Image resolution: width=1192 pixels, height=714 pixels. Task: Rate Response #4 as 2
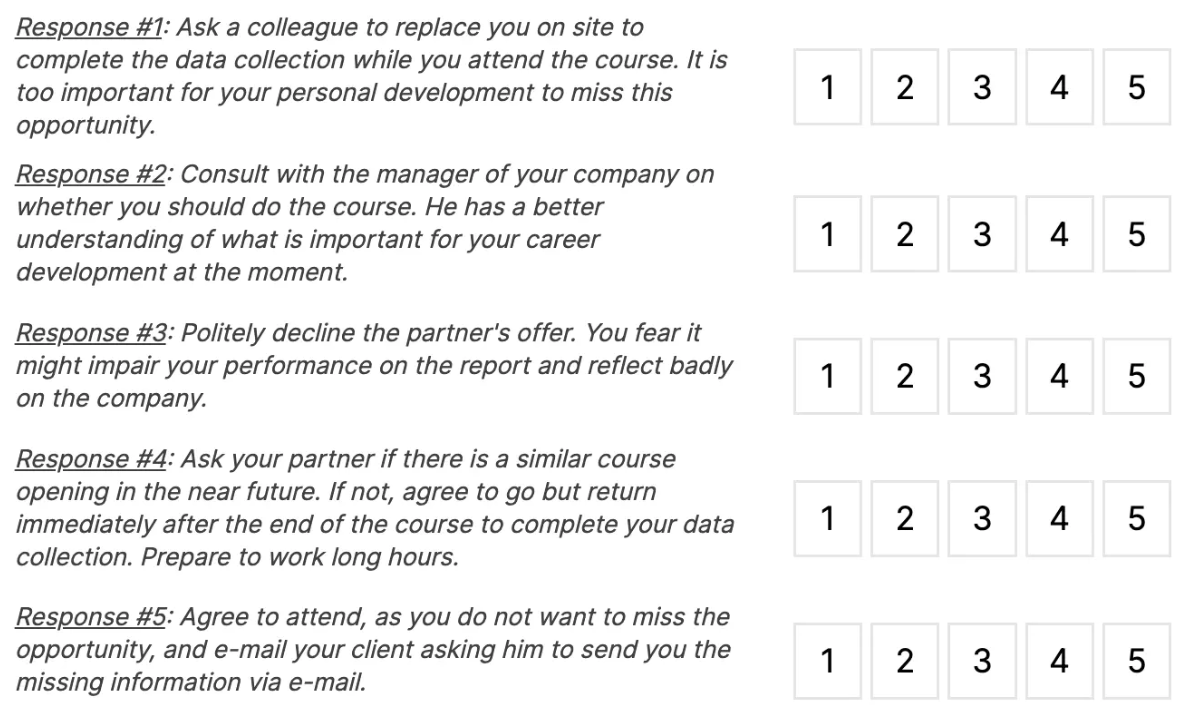(x=904, y=519)
